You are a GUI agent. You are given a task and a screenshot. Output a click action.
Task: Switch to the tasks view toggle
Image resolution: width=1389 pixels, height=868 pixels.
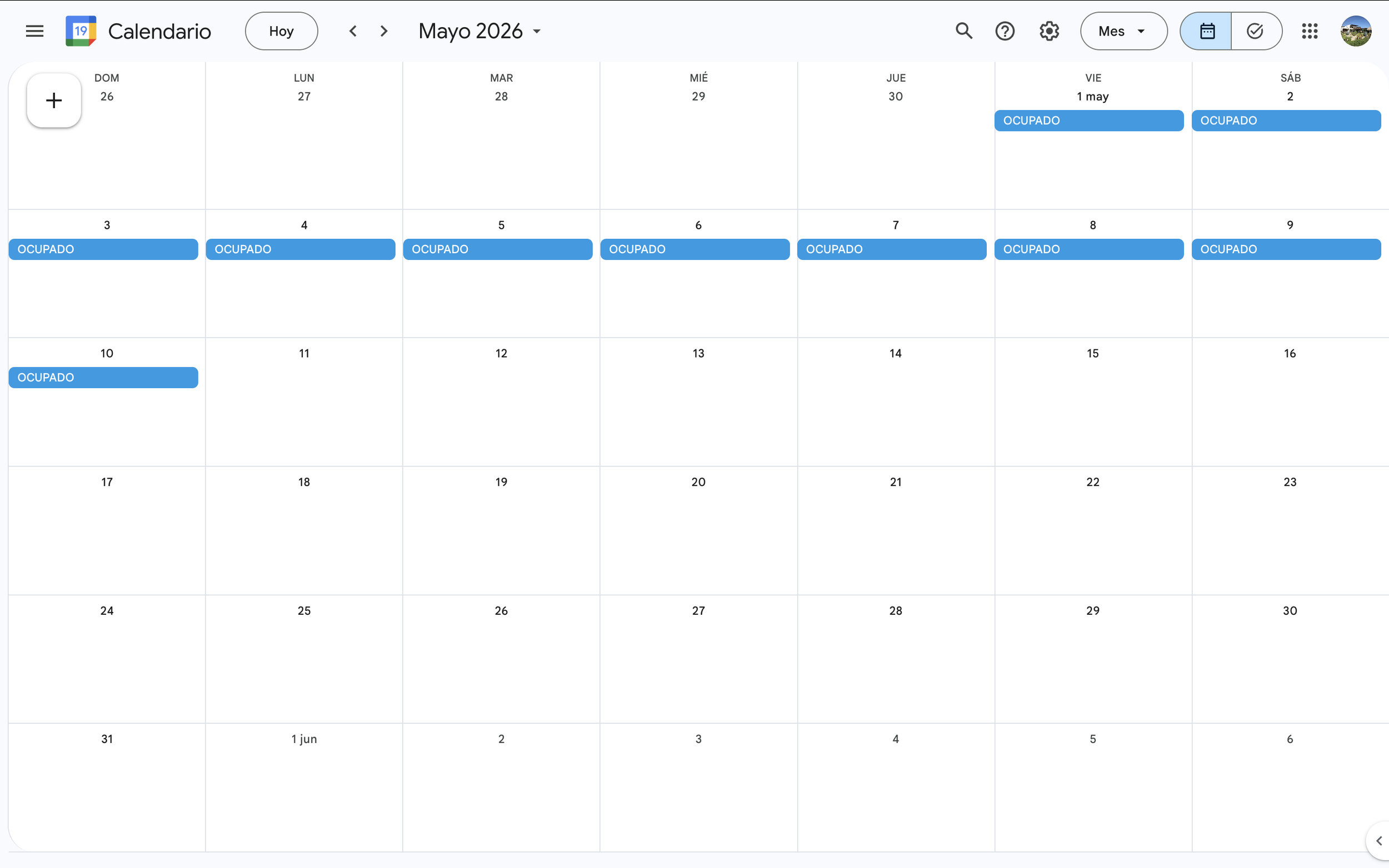click(1255, 31)
